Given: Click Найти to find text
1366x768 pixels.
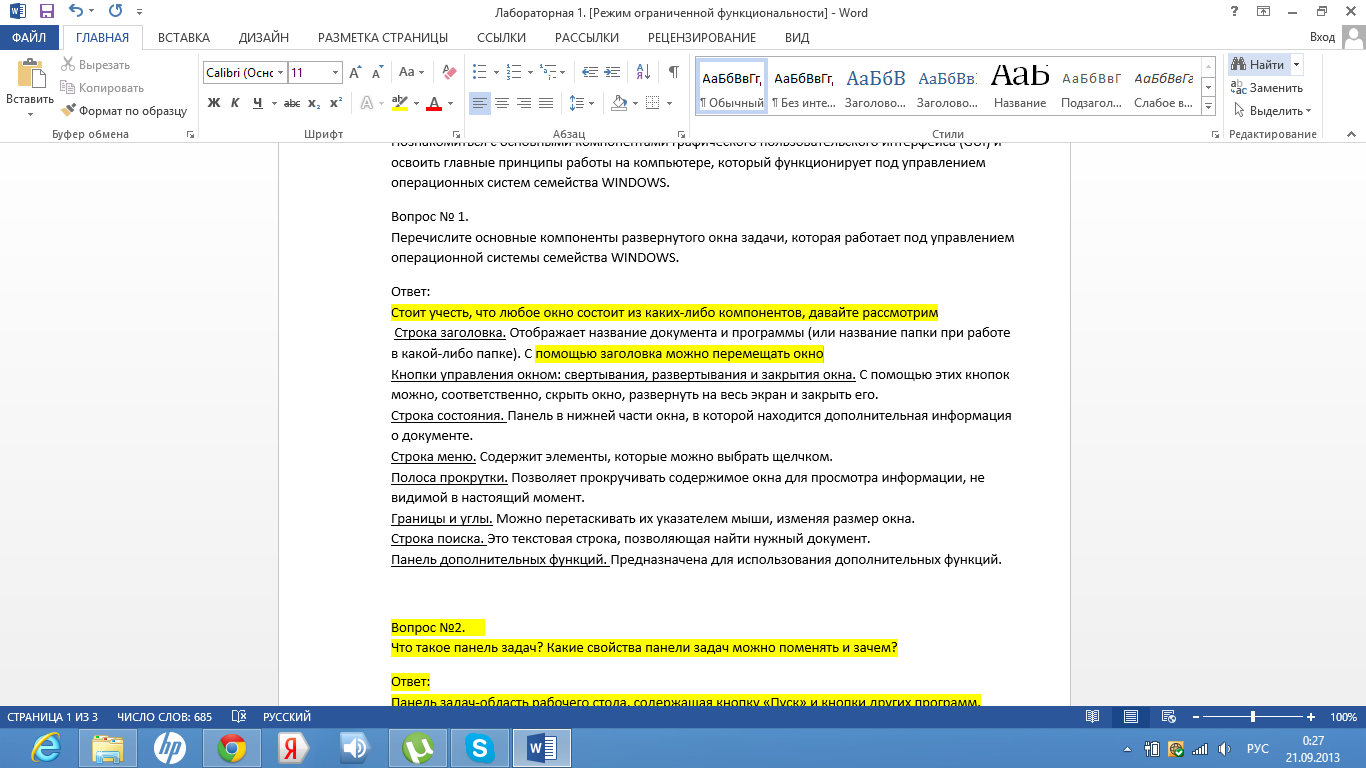Looking at the screenshot, I should [x=1258, y=65].
